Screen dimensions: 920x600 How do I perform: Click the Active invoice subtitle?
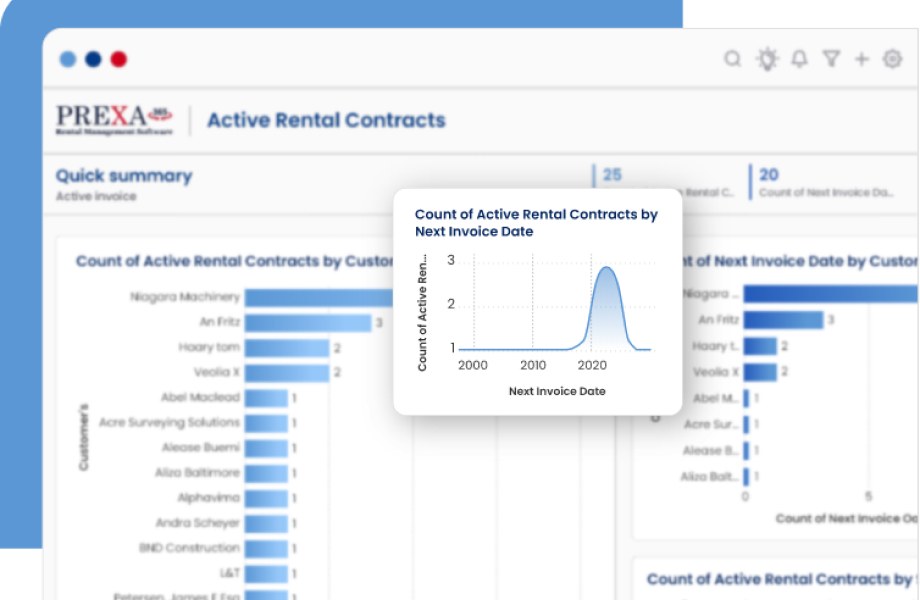tap(96, 196)
